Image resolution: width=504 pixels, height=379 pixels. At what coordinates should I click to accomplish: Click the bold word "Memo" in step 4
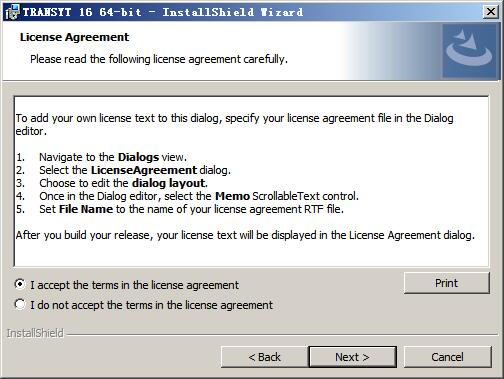(232, 196)
